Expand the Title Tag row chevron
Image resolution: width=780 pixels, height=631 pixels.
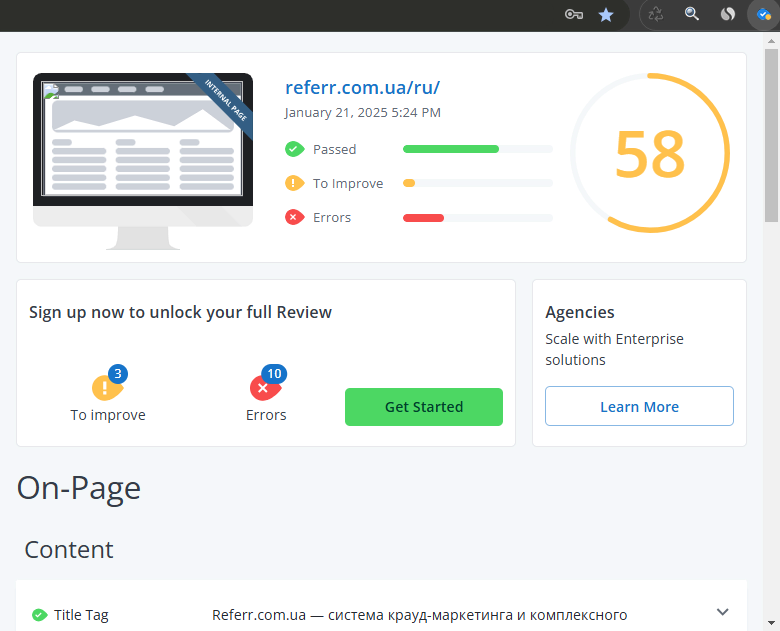click(x=722, y=612)
